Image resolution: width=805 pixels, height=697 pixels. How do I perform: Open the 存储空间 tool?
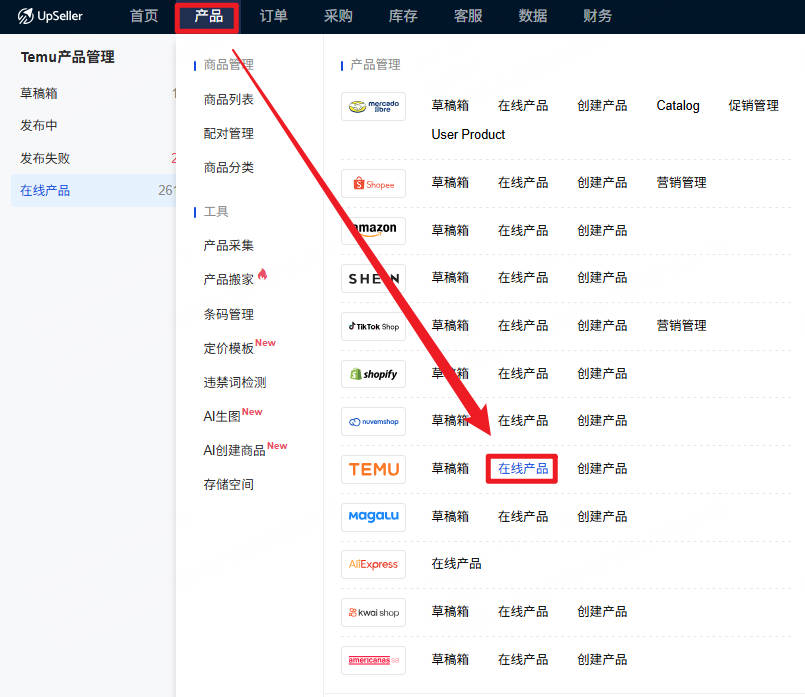pyautogui.click(x=228, y=485)
